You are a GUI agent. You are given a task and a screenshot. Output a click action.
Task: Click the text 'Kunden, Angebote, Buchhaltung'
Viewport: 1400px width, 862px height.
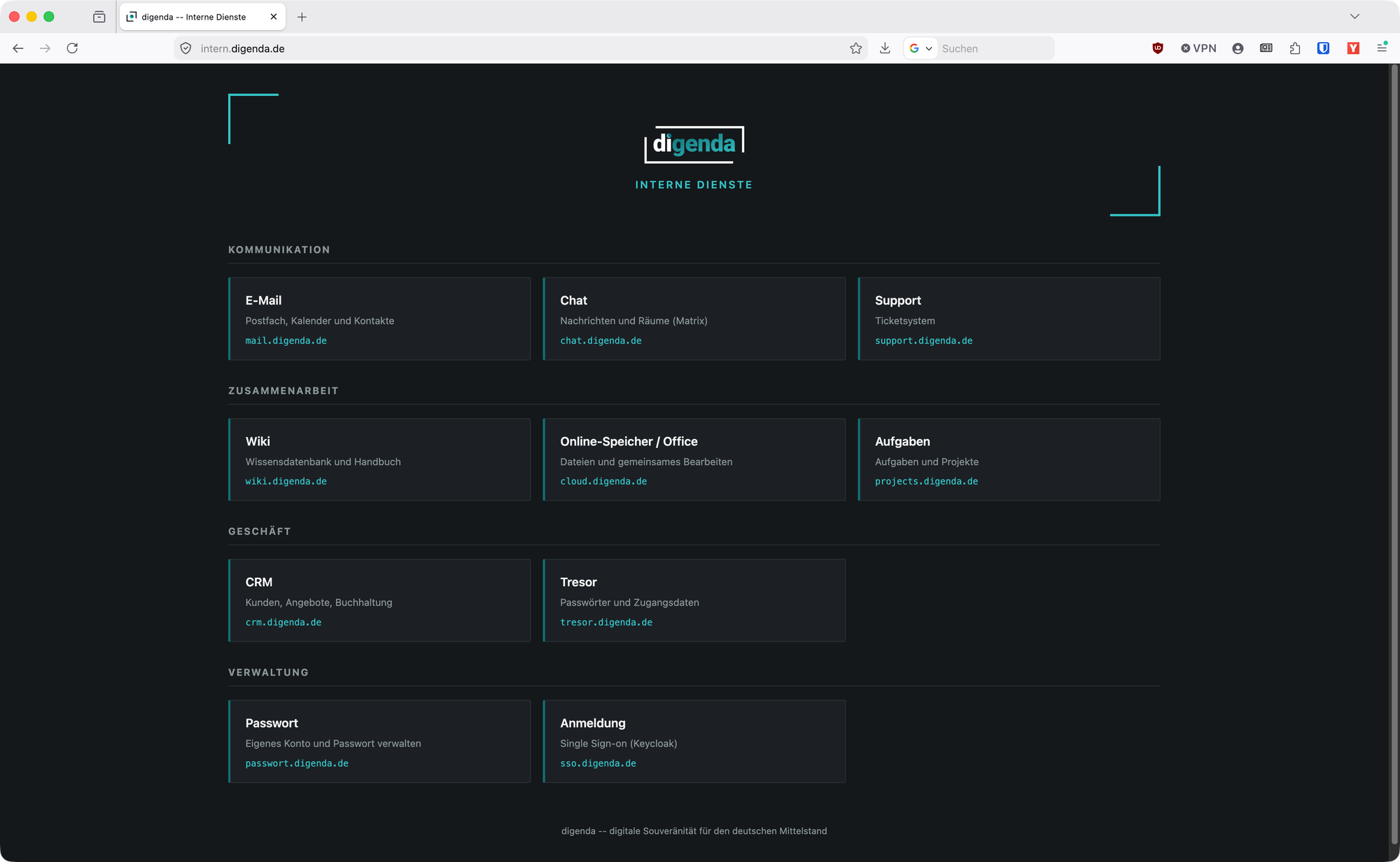tap(318, 602)
